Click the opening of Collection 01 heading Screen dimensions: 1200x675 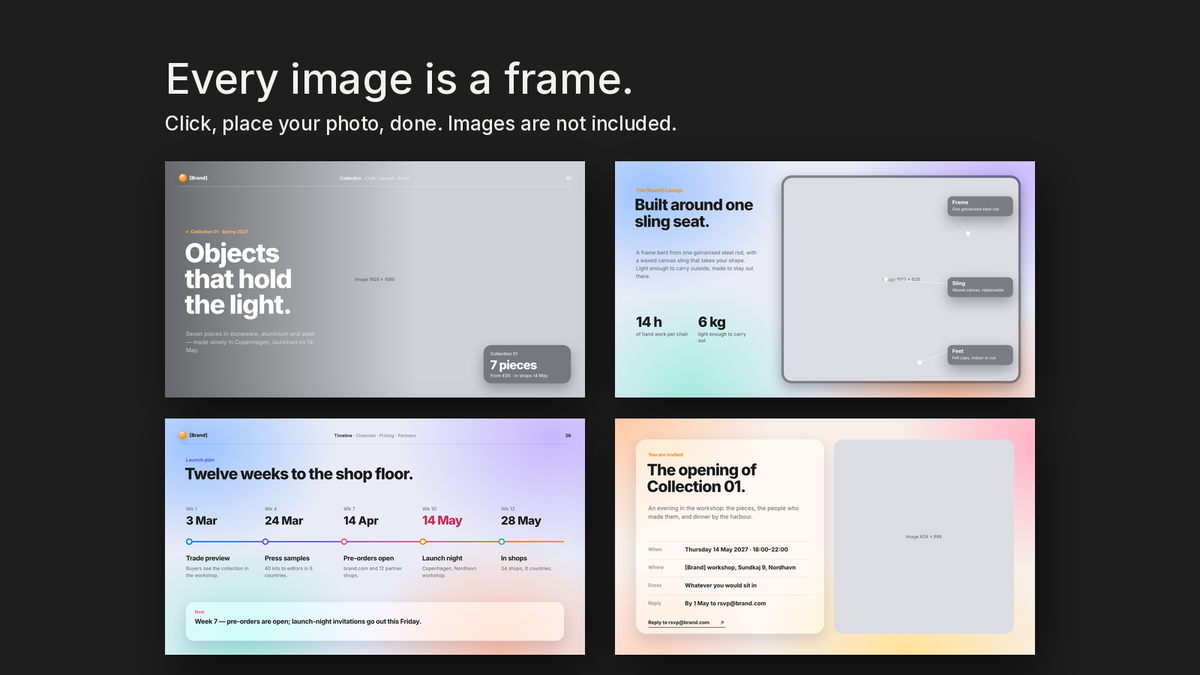(x=702, y=478)
